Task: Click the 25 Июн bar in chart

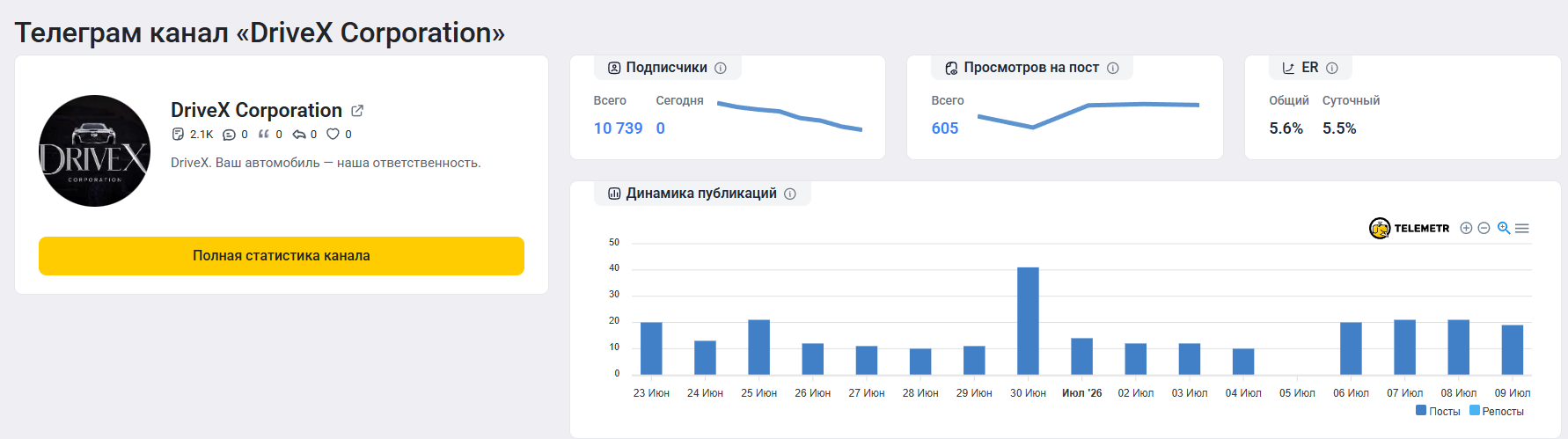Action: [x=758, y=348]
